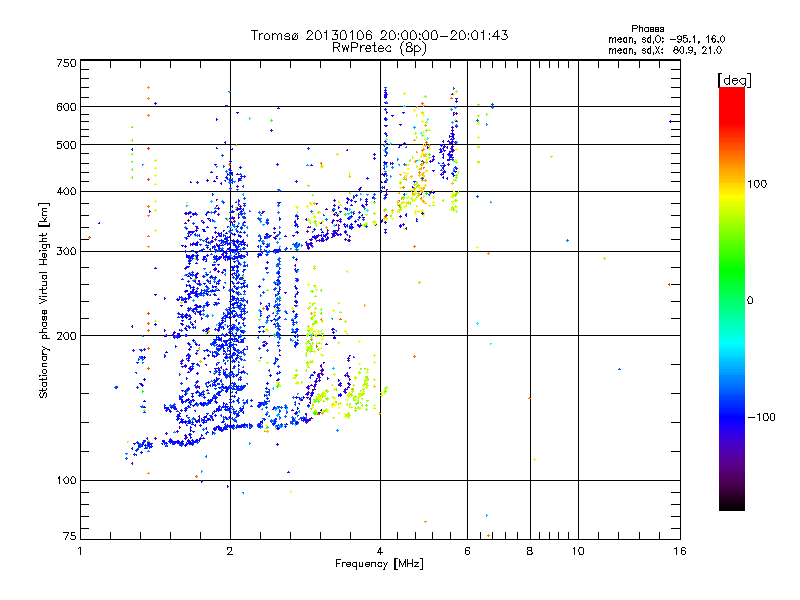Image resolution: width=800 pixels, height=600 pixels.
Task: Click the plot title 'Tromsø 20130106 20:00:00-20:01:43'
Action: click(379, 35)
